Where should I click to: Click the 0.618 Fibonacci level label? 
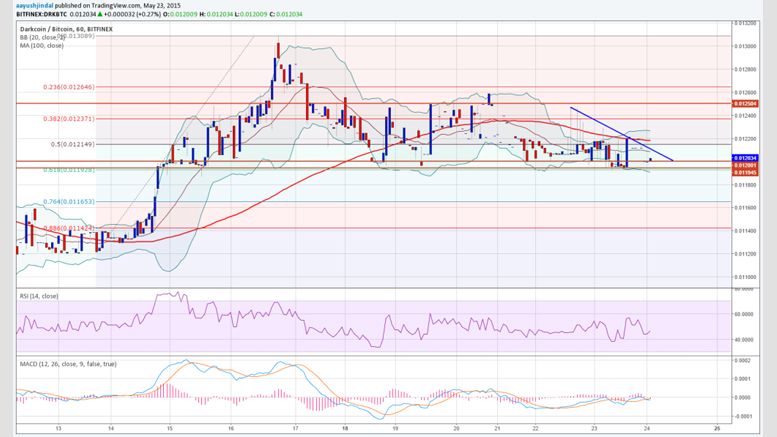tap(69, 170)
